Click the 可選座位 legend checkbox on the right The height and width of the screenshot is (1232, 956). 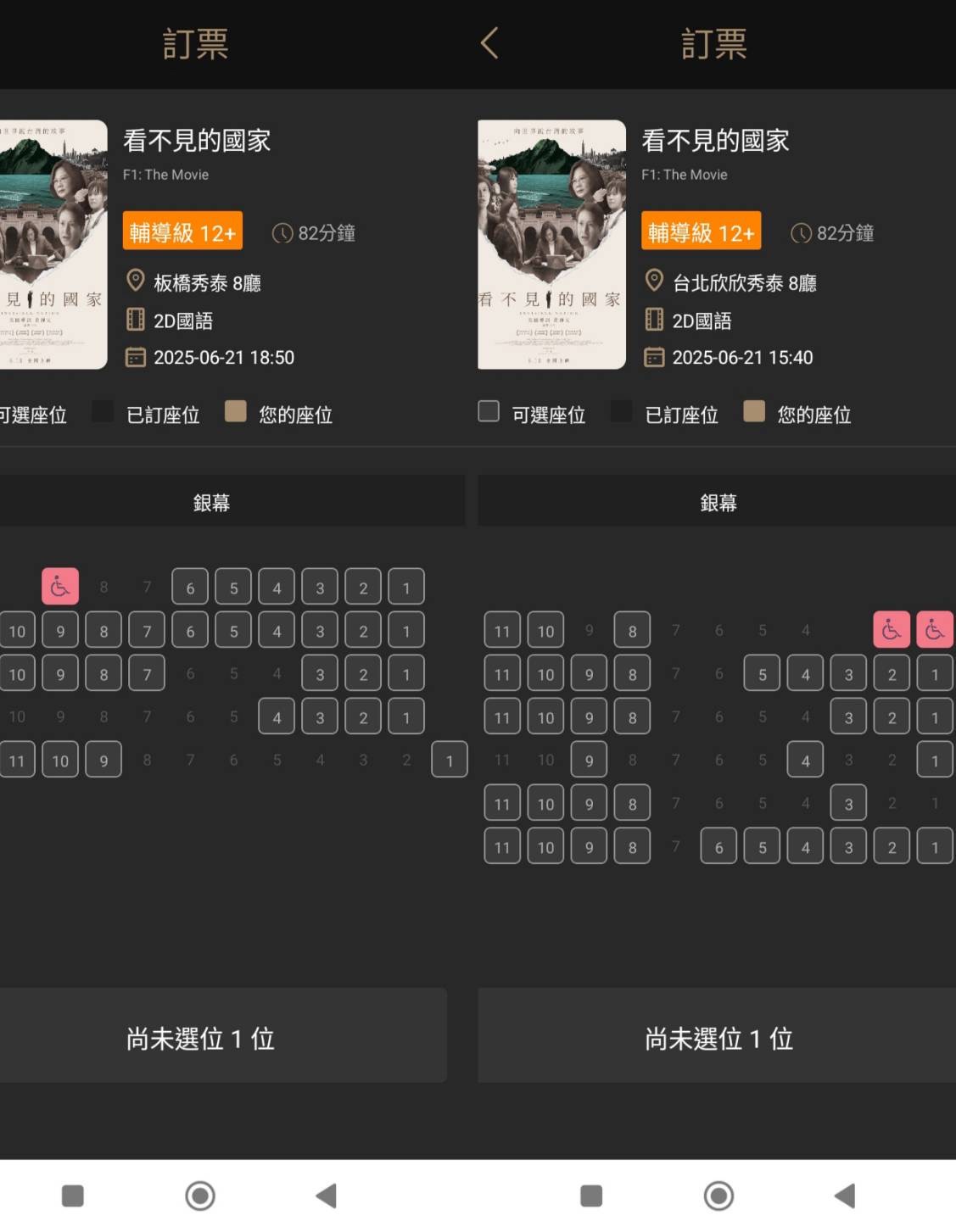(x=489, y=411)
